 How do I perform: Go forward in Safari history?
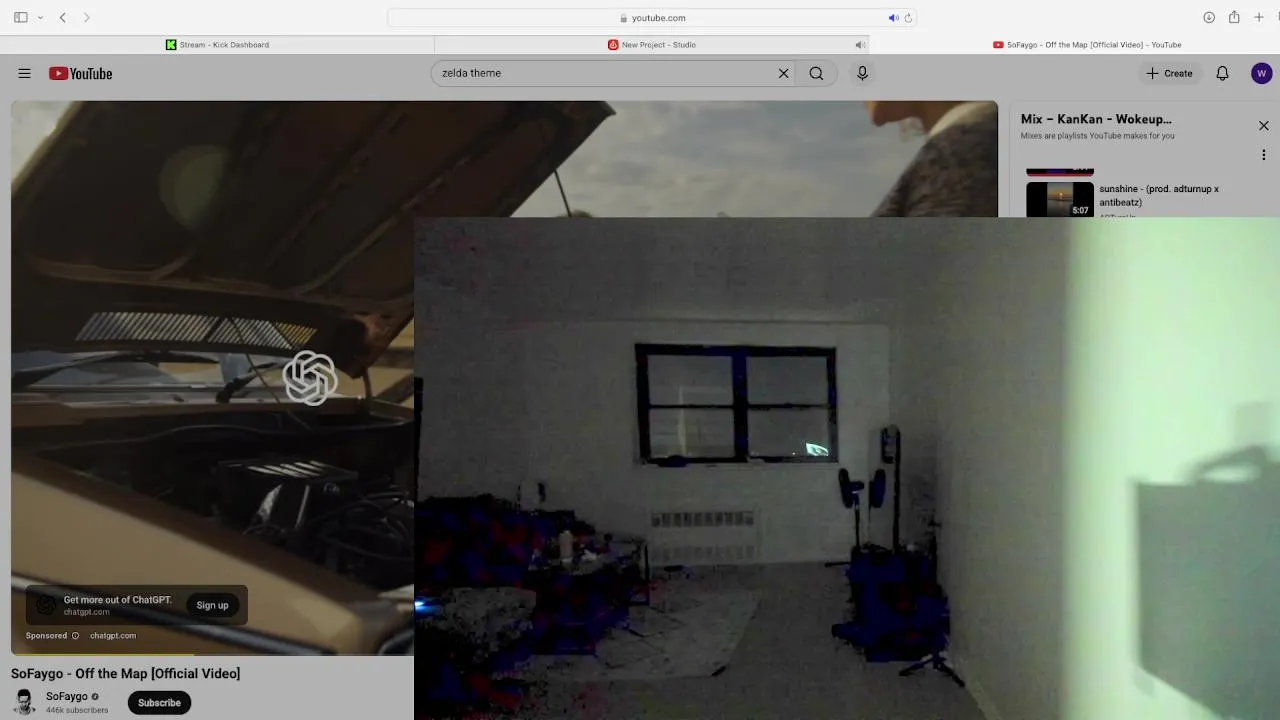click(x=87, y=17)
